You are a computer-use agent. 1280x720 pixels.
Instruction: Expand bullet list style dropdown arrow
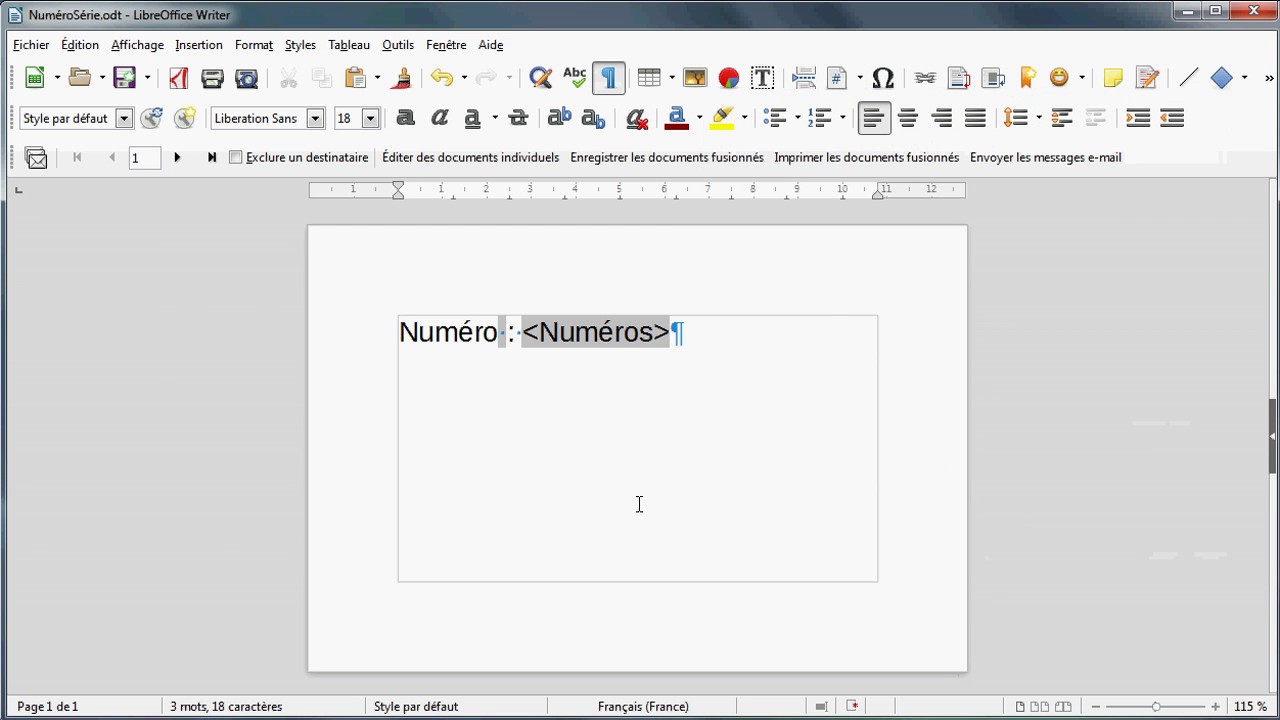(x=797, y=118)
